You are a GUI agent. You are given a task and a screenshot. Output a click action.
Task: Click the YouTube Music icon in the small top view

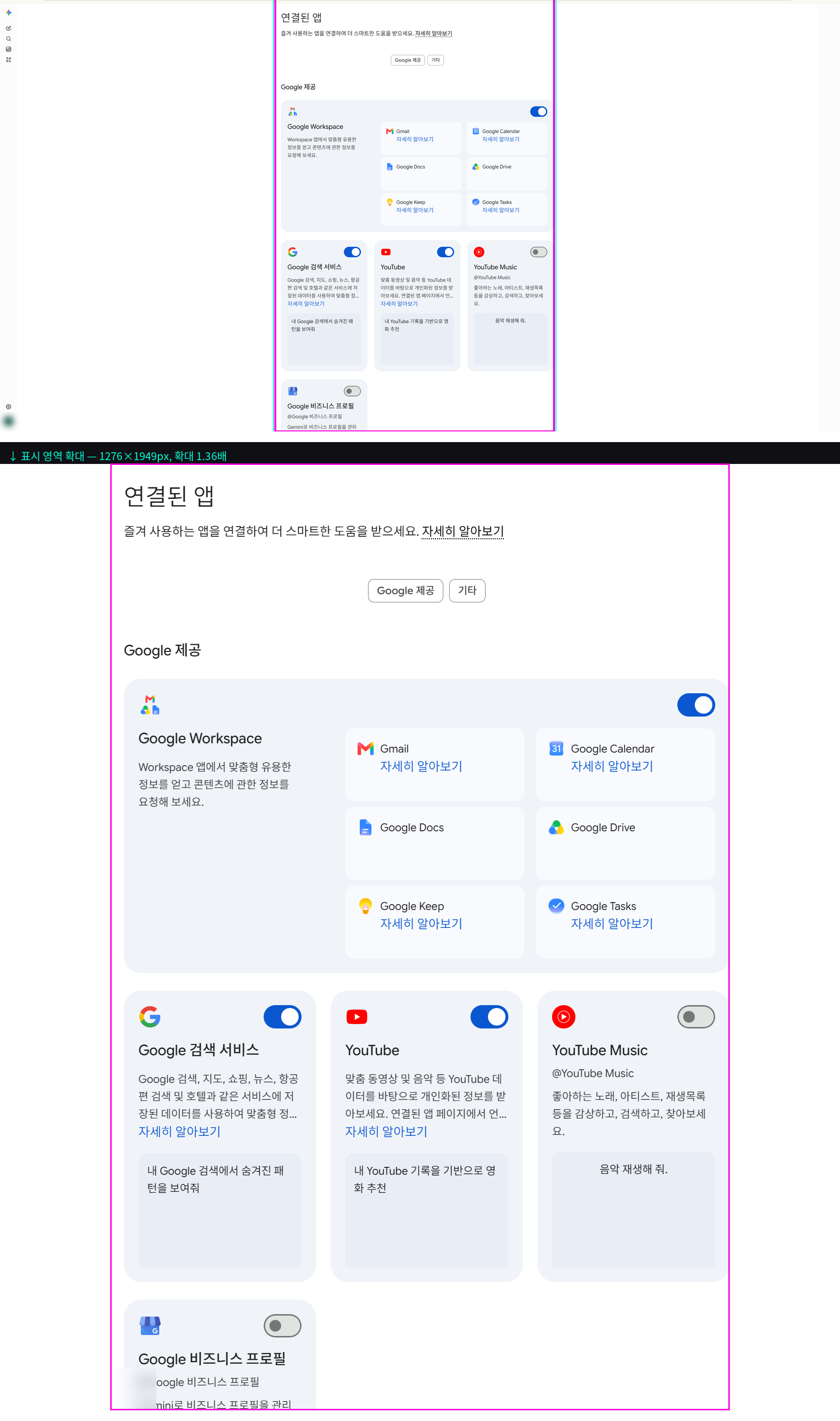(479, 252)
